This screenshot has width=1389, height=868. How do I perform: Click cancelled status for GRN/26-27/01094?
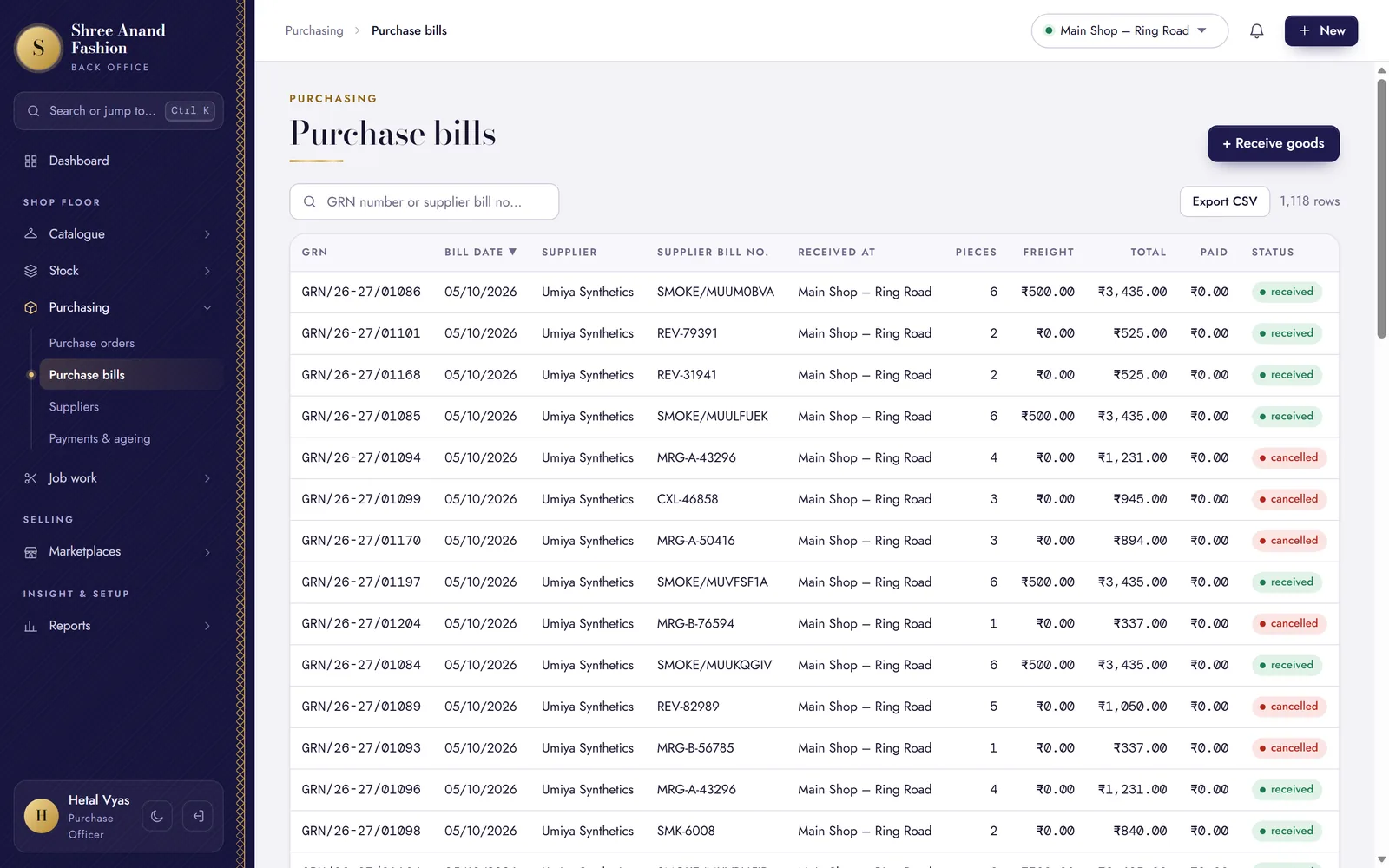pos(1288,458)
